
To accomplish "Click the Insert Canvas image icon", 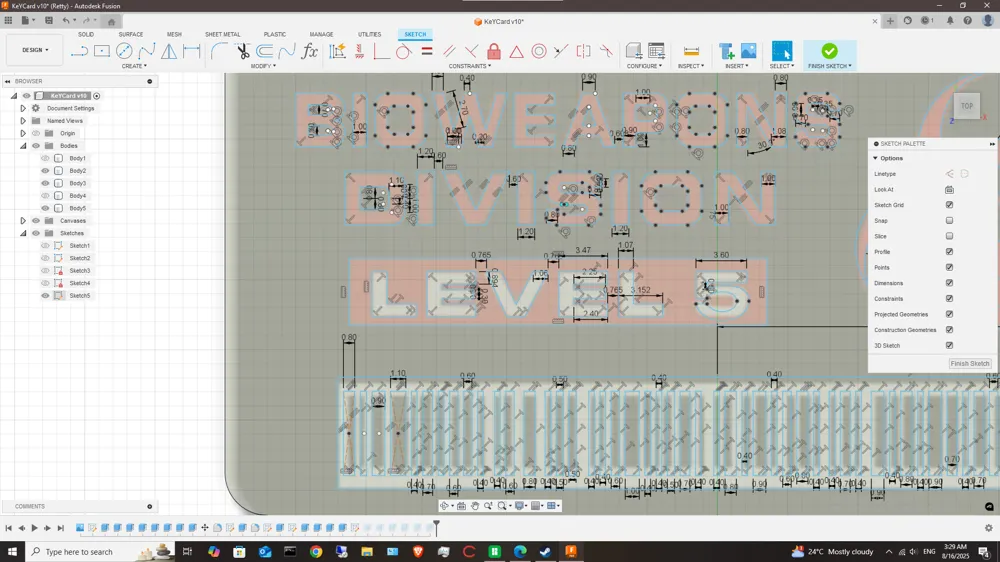I will tap(748, 51).
